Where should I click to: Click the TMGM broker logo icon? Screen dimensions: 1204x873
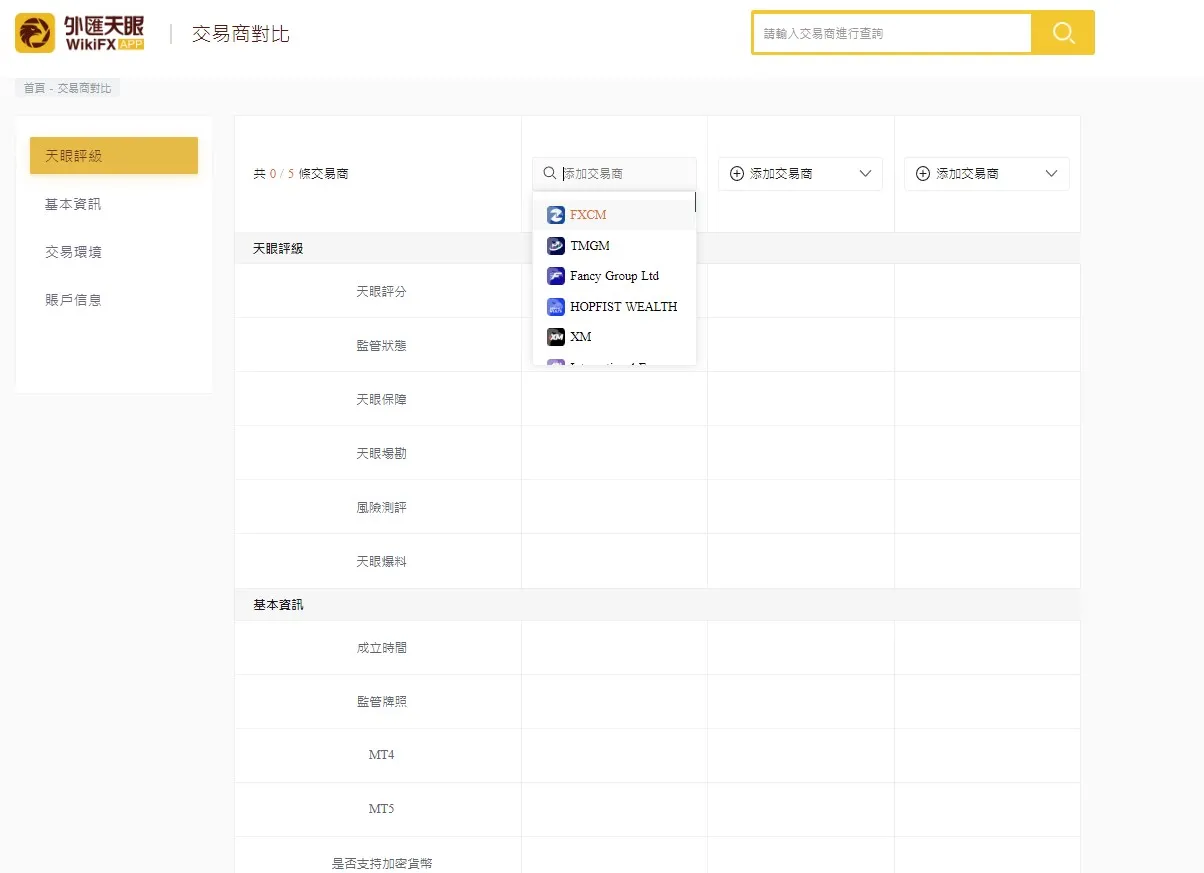556,246
